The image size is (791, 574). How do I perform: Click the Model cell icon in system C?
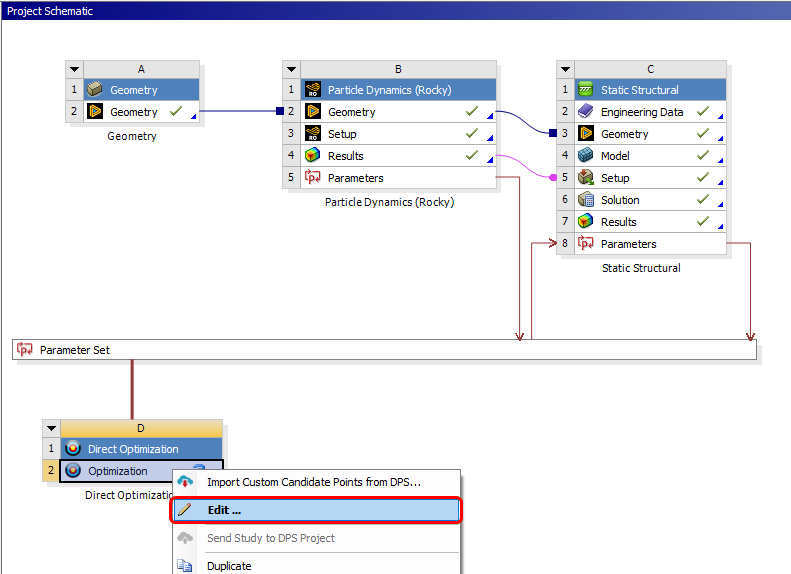point(586,156)
